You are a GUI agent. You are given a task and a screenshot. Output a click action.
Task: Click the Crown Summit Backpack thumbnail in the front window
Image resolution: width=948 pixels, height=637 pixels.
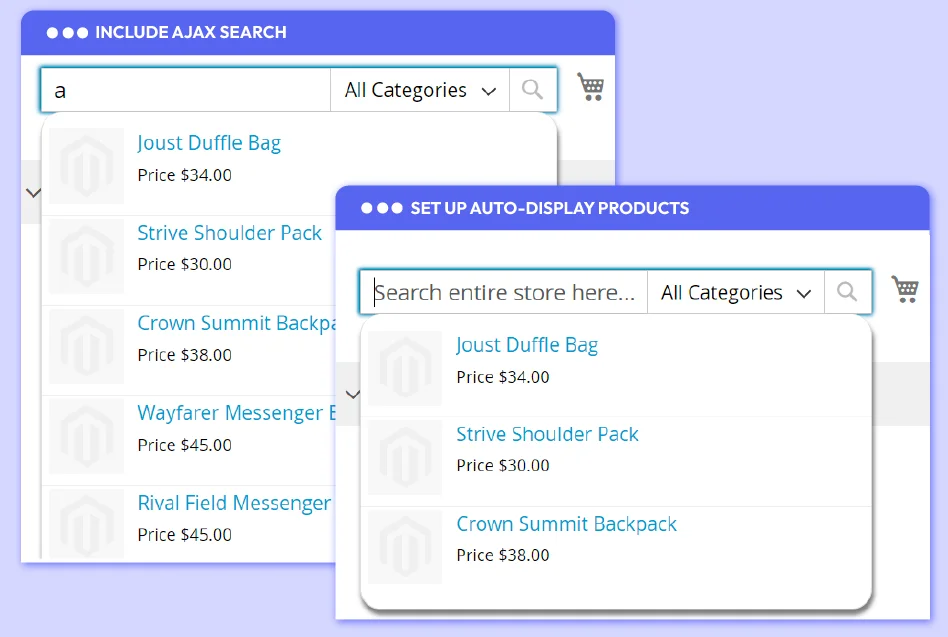(405, 547)
